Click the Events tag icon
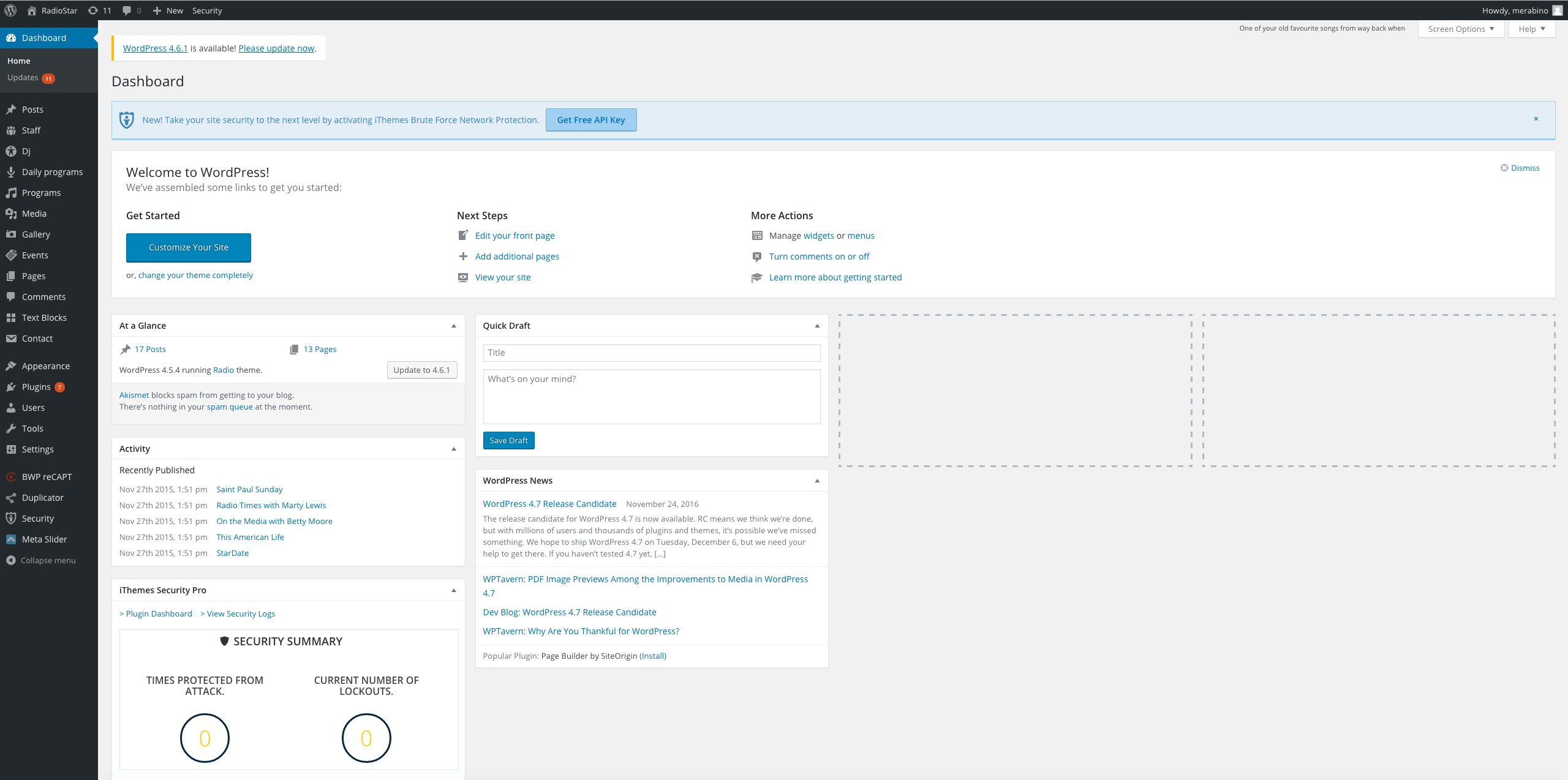Screen dimensions: 1568x780 click(11, 255)
